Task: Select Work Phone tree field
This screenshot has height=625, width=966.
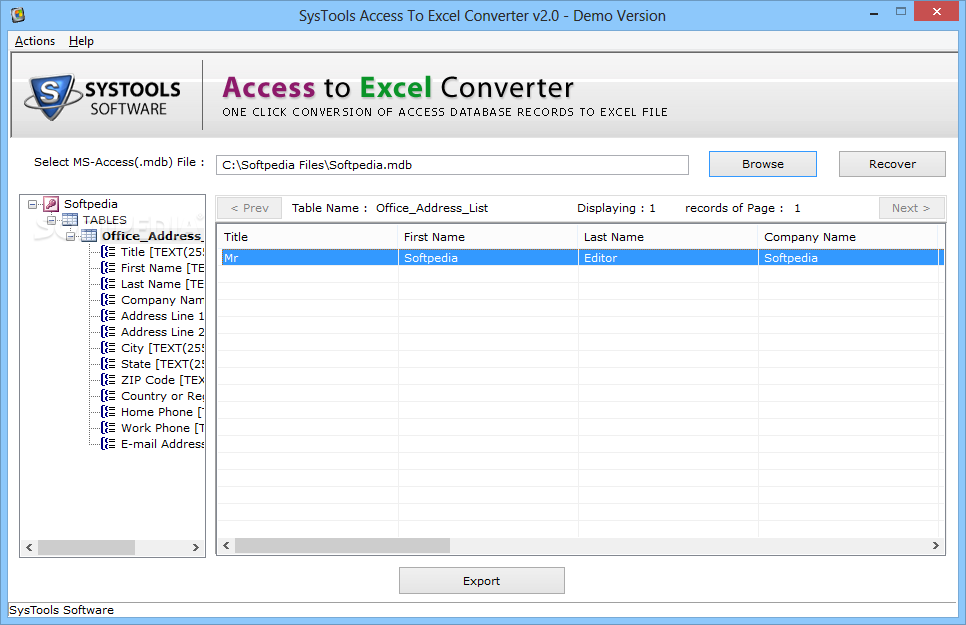Action: click(x=162, y=428)
